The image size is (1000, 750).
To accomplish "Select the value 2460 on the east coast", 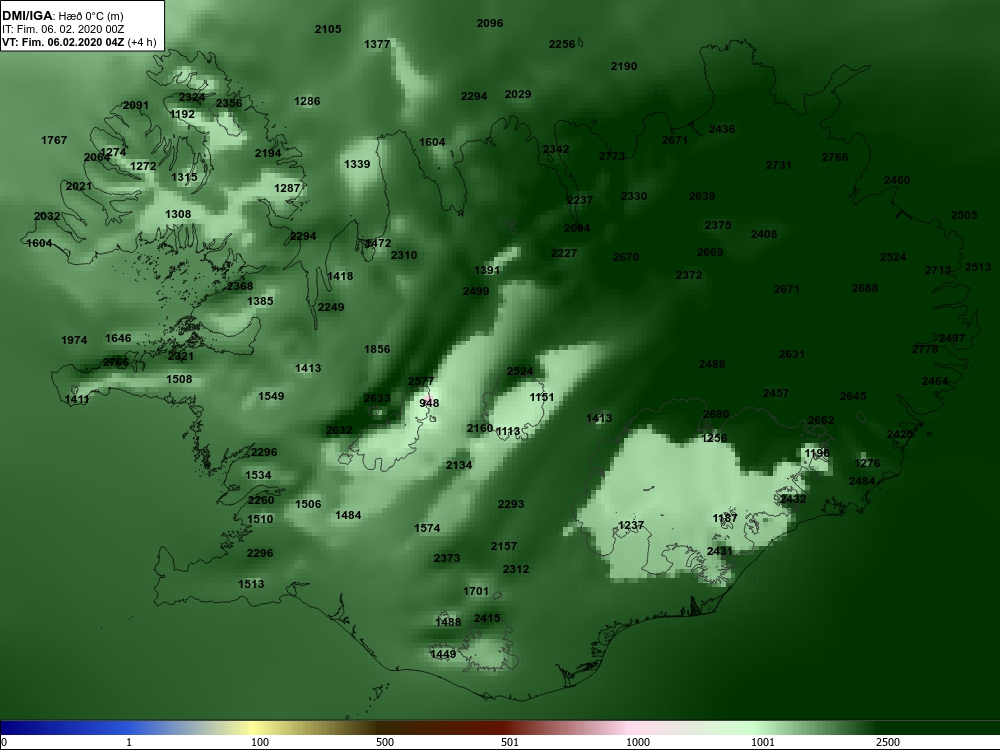I will 897,180.
